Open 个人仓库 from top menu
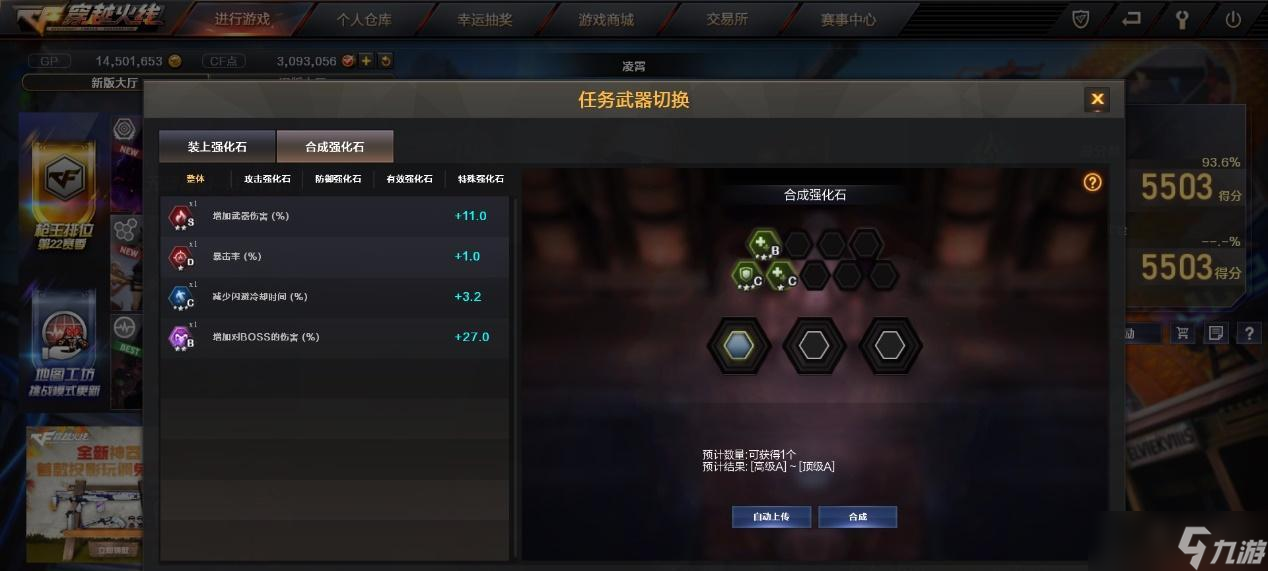The width and height of the screenshot is (1268, 571). (364, 19)
